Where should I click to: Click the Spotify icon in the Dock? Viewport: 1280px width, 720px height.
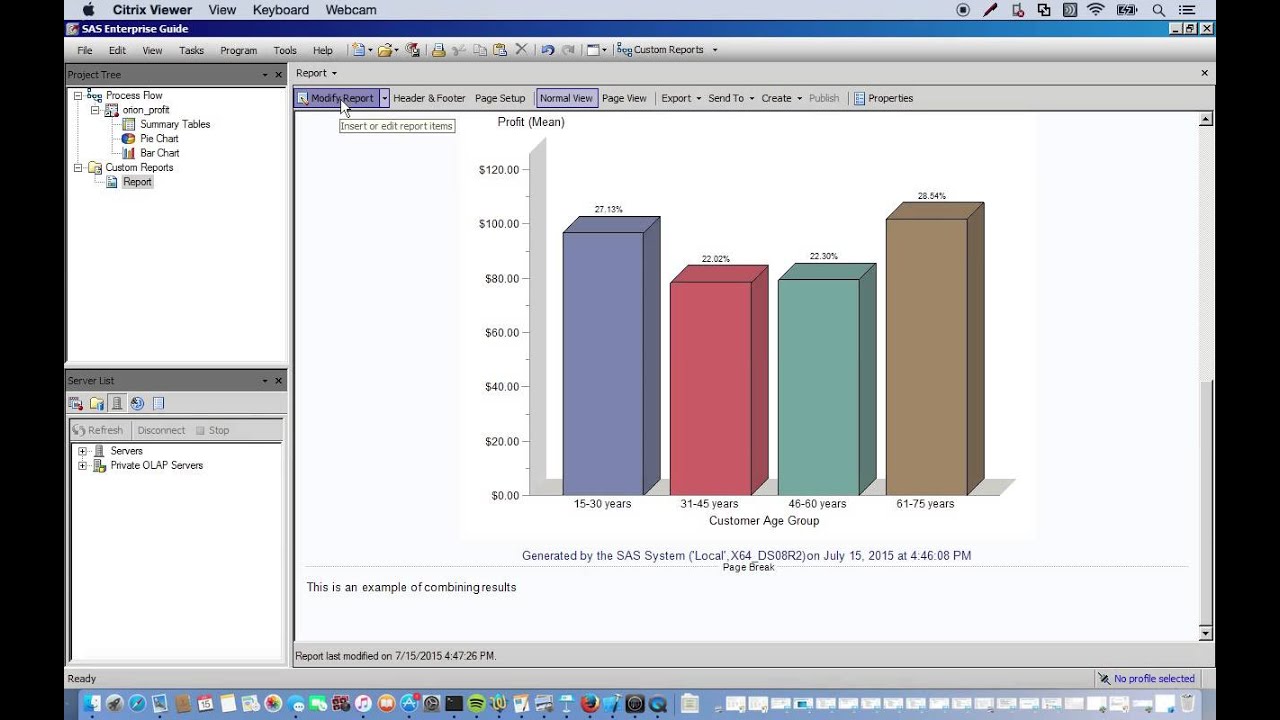(x=476, y=704)
